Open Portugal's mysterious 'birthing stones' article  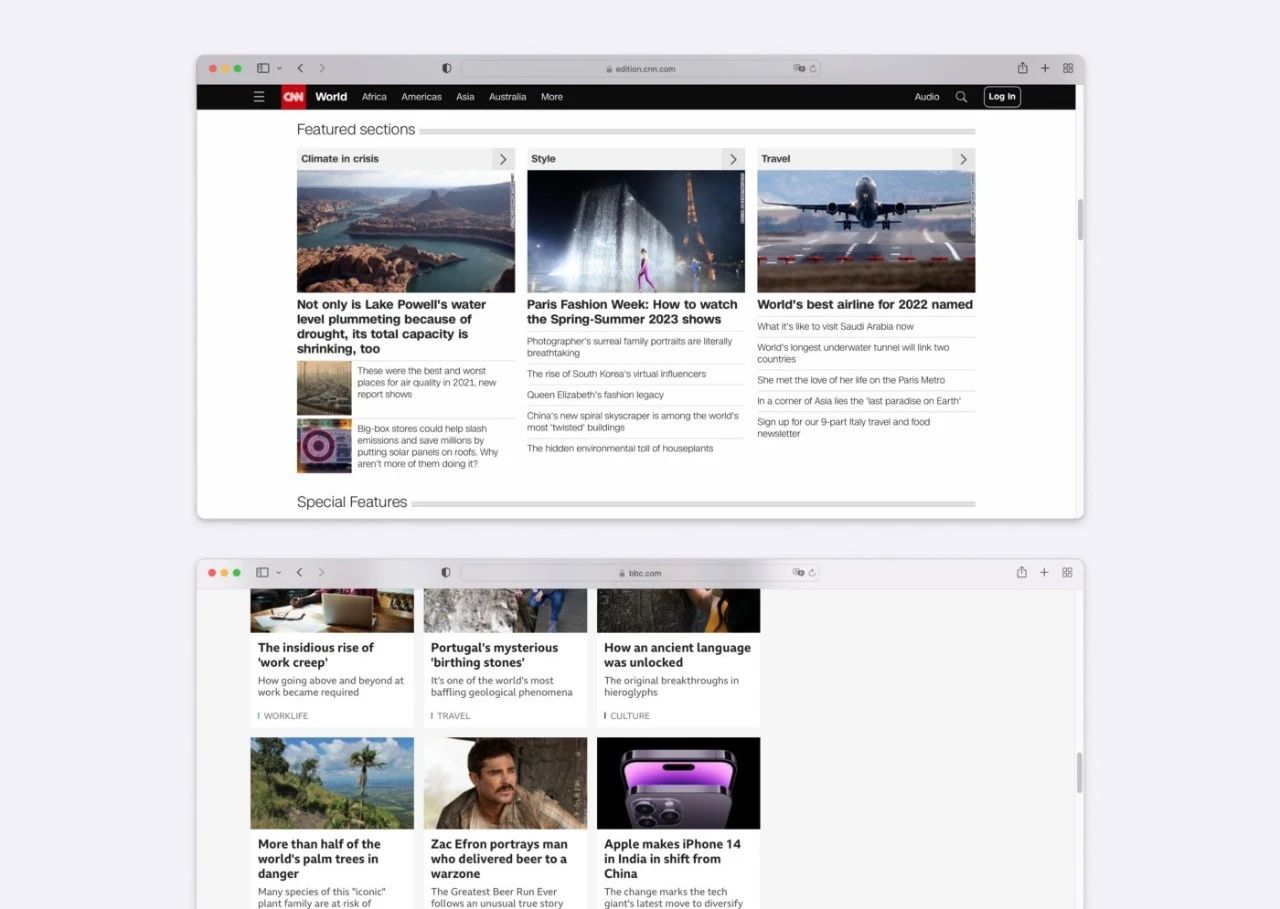tap(494, 655)
